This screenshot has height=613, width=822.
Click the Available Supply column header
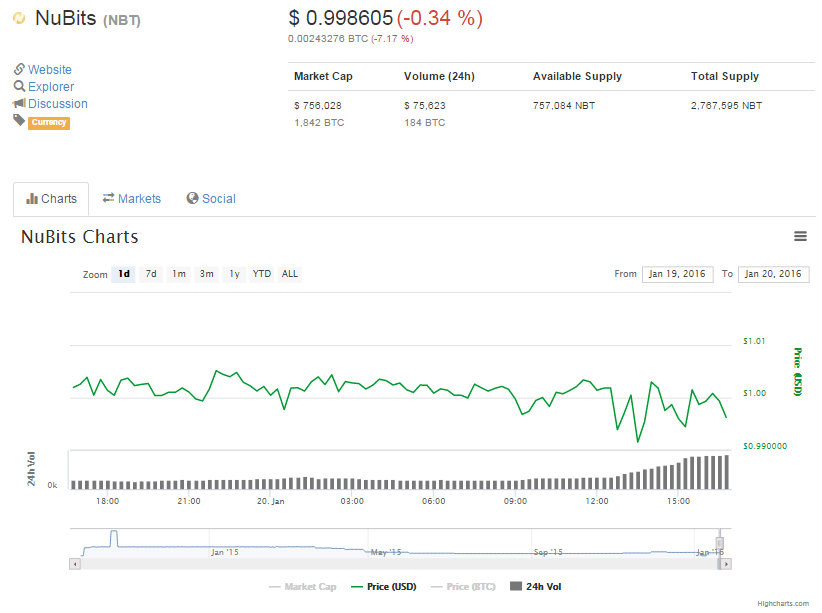(578, 77)
